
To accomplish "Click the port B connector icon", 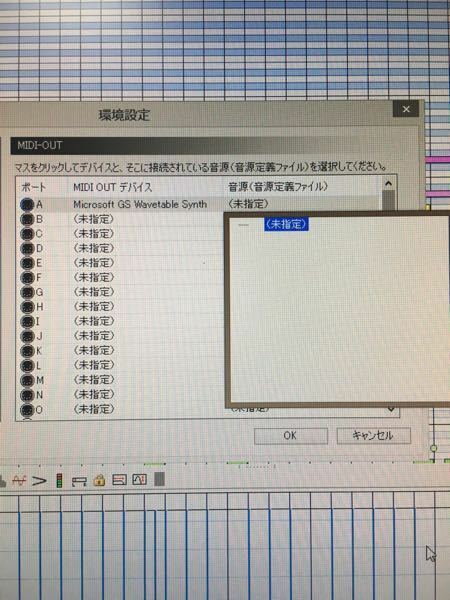I will 27,219.
